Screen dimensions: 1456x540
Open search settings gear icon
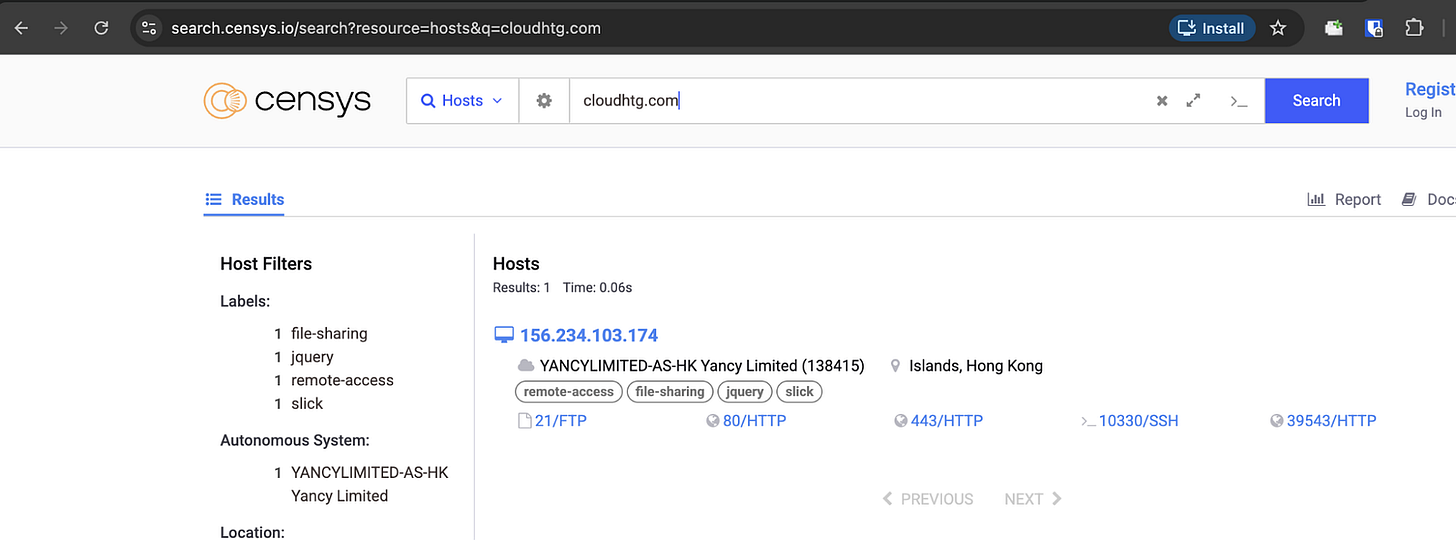click(x=544, y=101)
